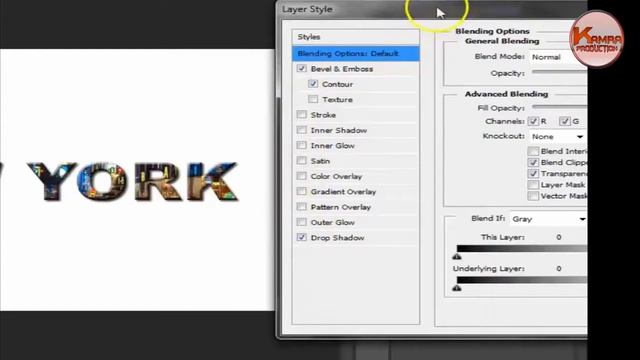Open the Blend Mode dropdown
Image resolution: width=640 pixels, height=360 pixels.
558,57
